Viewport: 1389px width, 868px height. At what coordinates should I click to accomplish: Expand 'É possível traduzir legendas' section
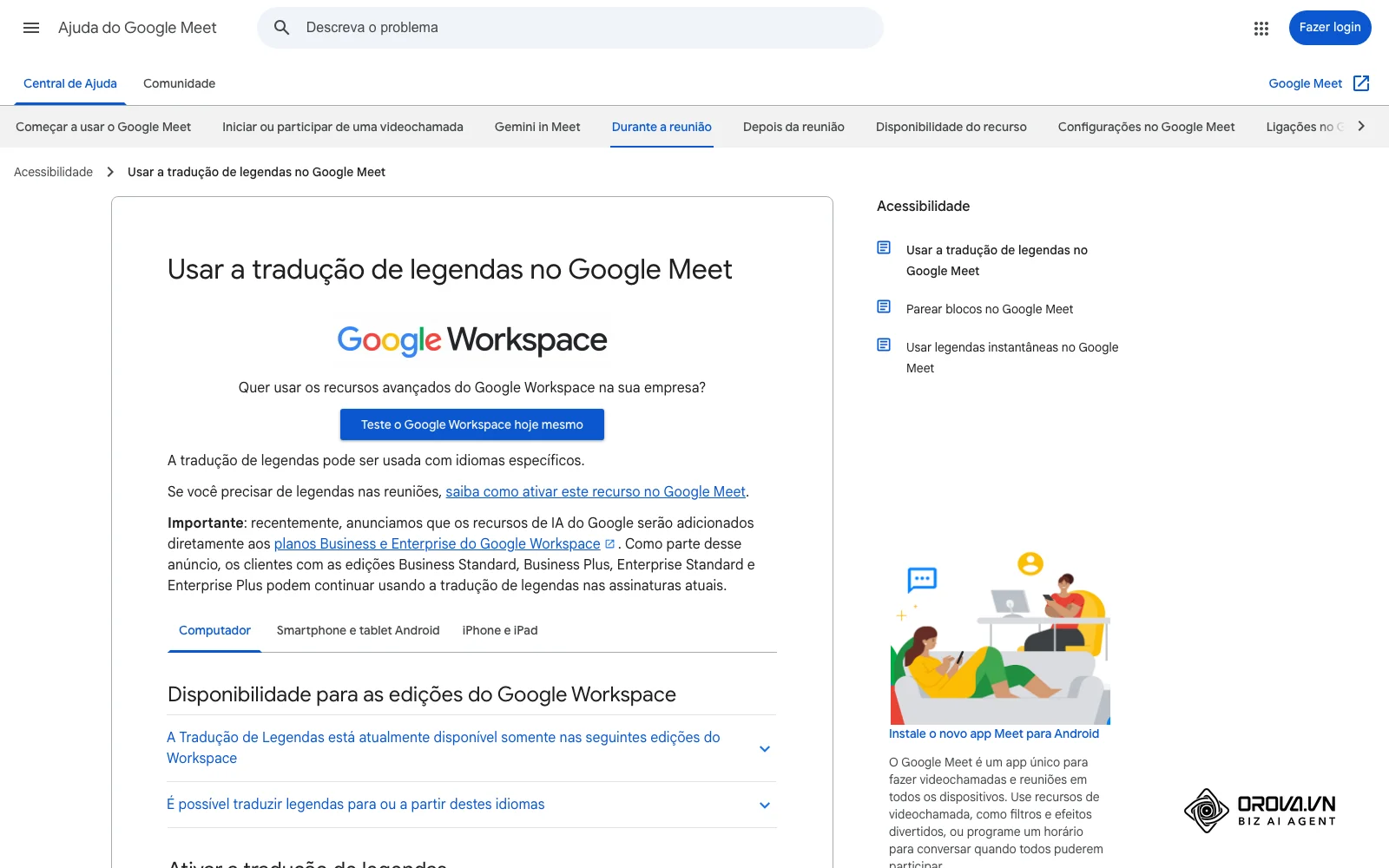pyautogui.click(x=471, y=805)
